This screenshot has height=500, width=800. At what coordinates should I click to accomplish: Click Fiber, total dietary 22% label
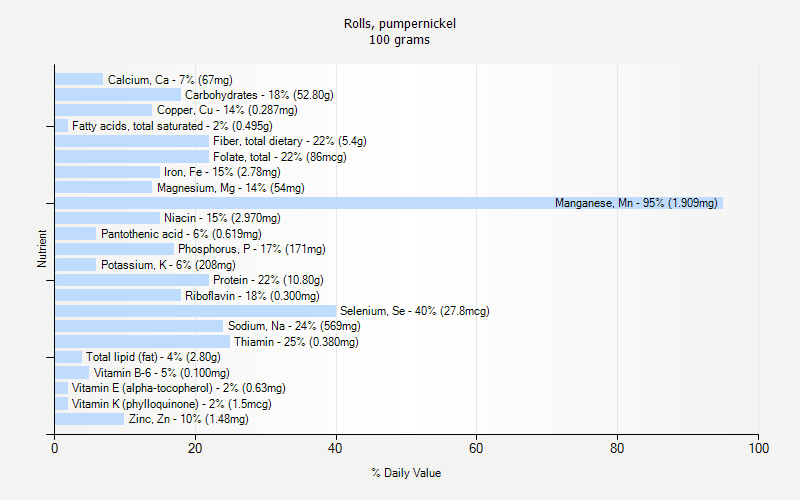[290, 141]
